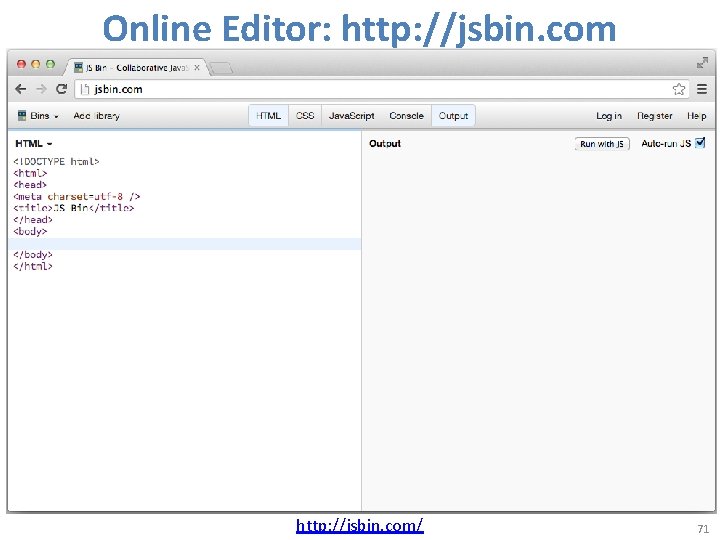Toggle the CSS panel tab
The height and width of the screenshot is (540, 720).
(x=305, y=116)
